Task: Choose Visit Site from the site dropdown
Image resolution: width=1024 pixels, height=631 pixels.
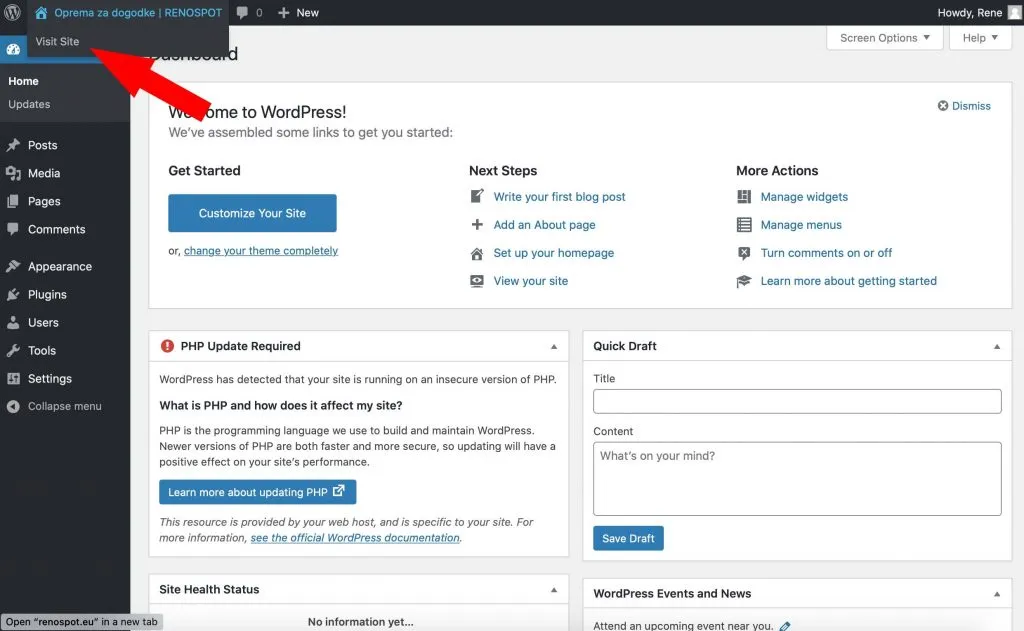Action: pos(57,41)
